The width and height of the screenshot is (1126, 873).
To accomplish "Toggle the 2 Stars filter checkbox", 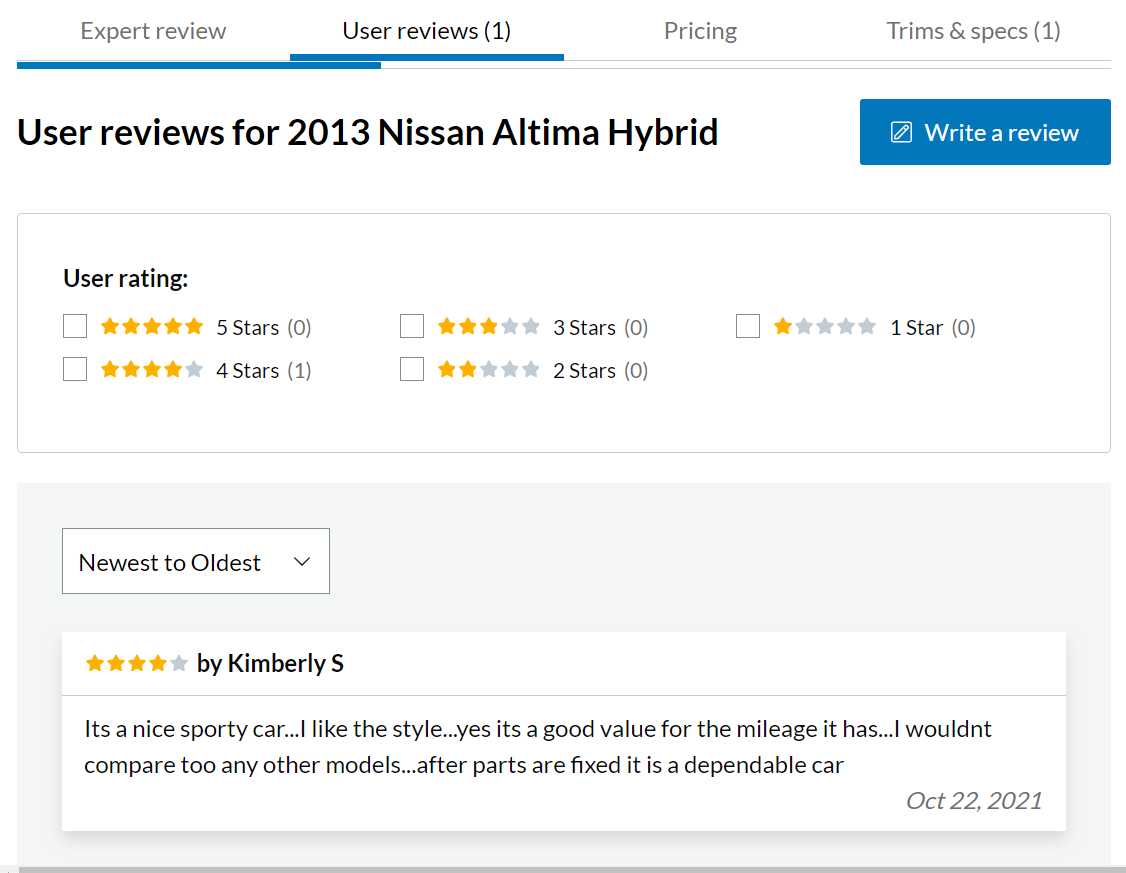I will pos(412,370).
